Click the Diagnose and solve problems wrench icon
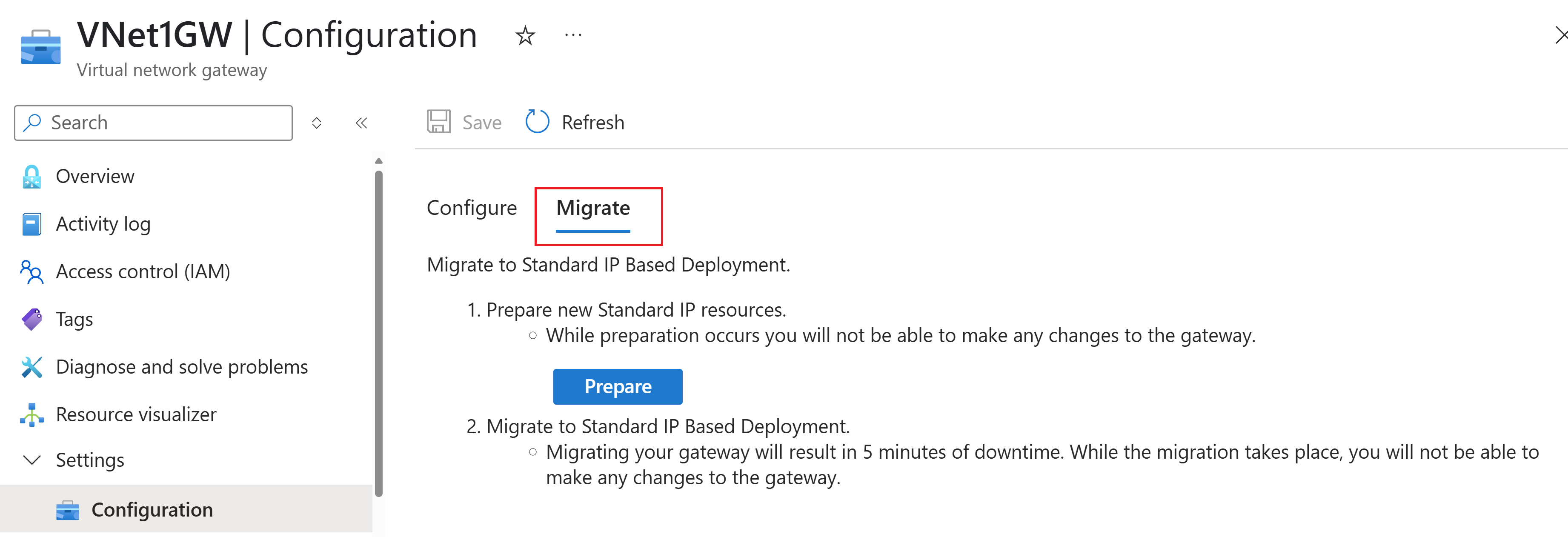 click(31, 366)
